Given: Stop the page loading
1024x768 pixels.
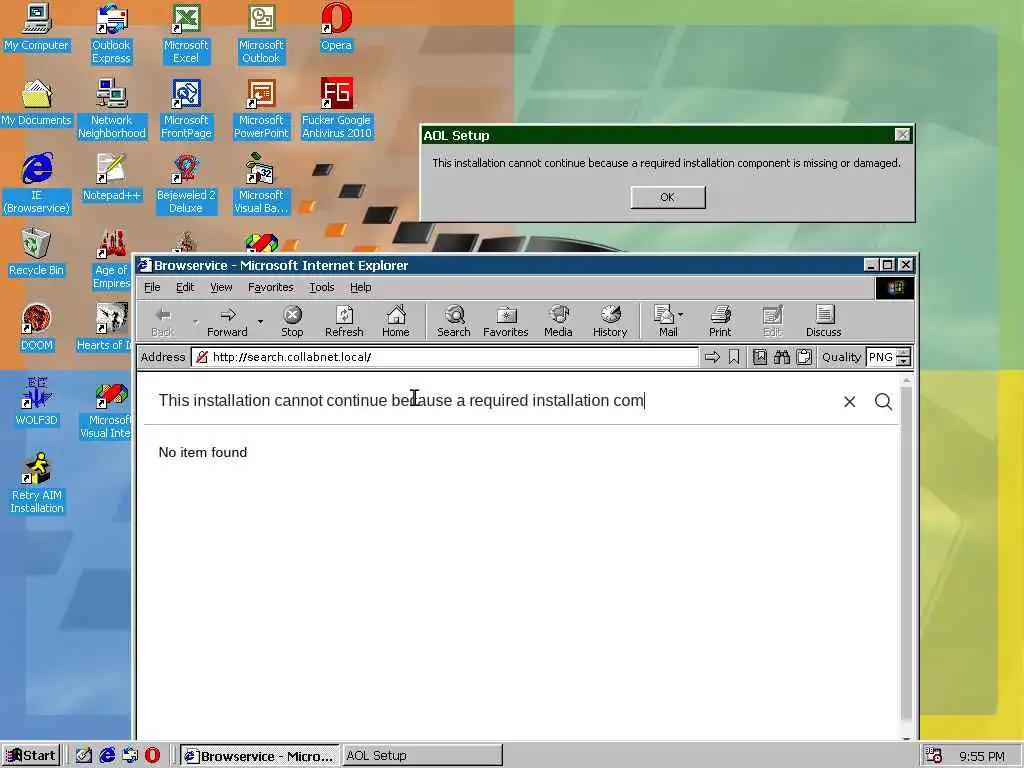Looking at the screenshot, I should pos(292,321).
